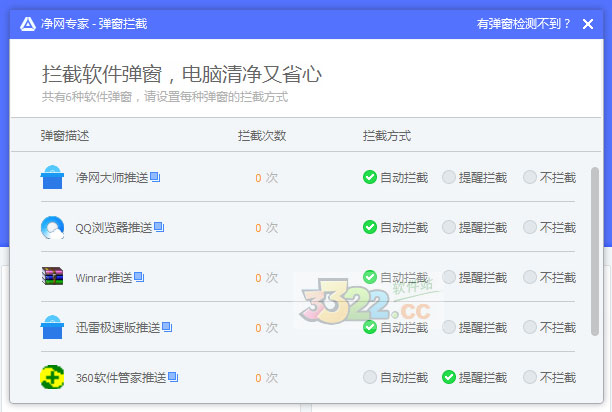The width and height of the screenshot is (612, 412).
Task: Open popup preview icon next to 净网大师推送
Action: click(155, 177)
